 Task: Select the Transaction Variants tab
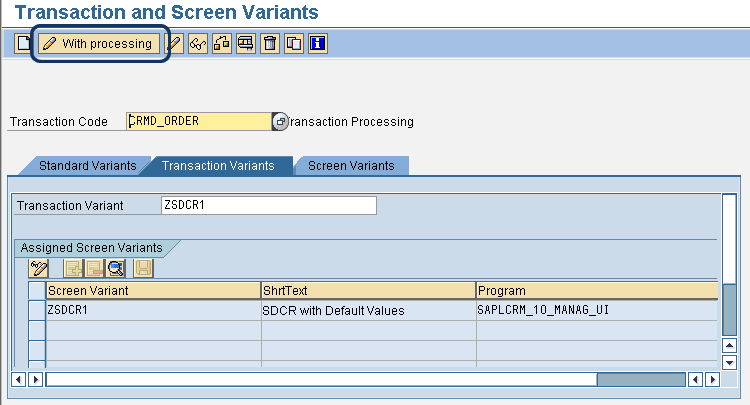pyautogui.click(x=218, y=165)
